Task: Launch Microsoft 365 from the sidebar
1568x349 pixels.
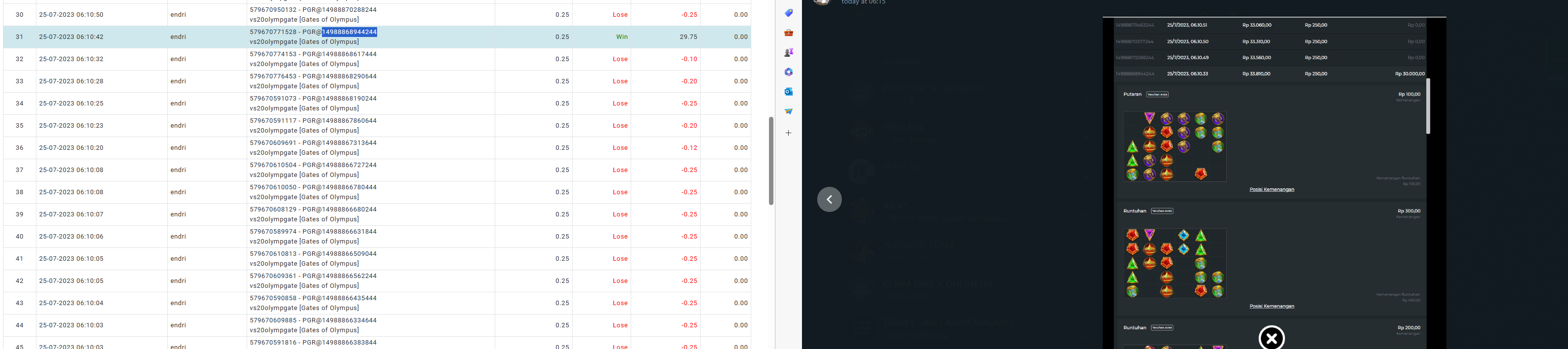Action: coord(788,72)
